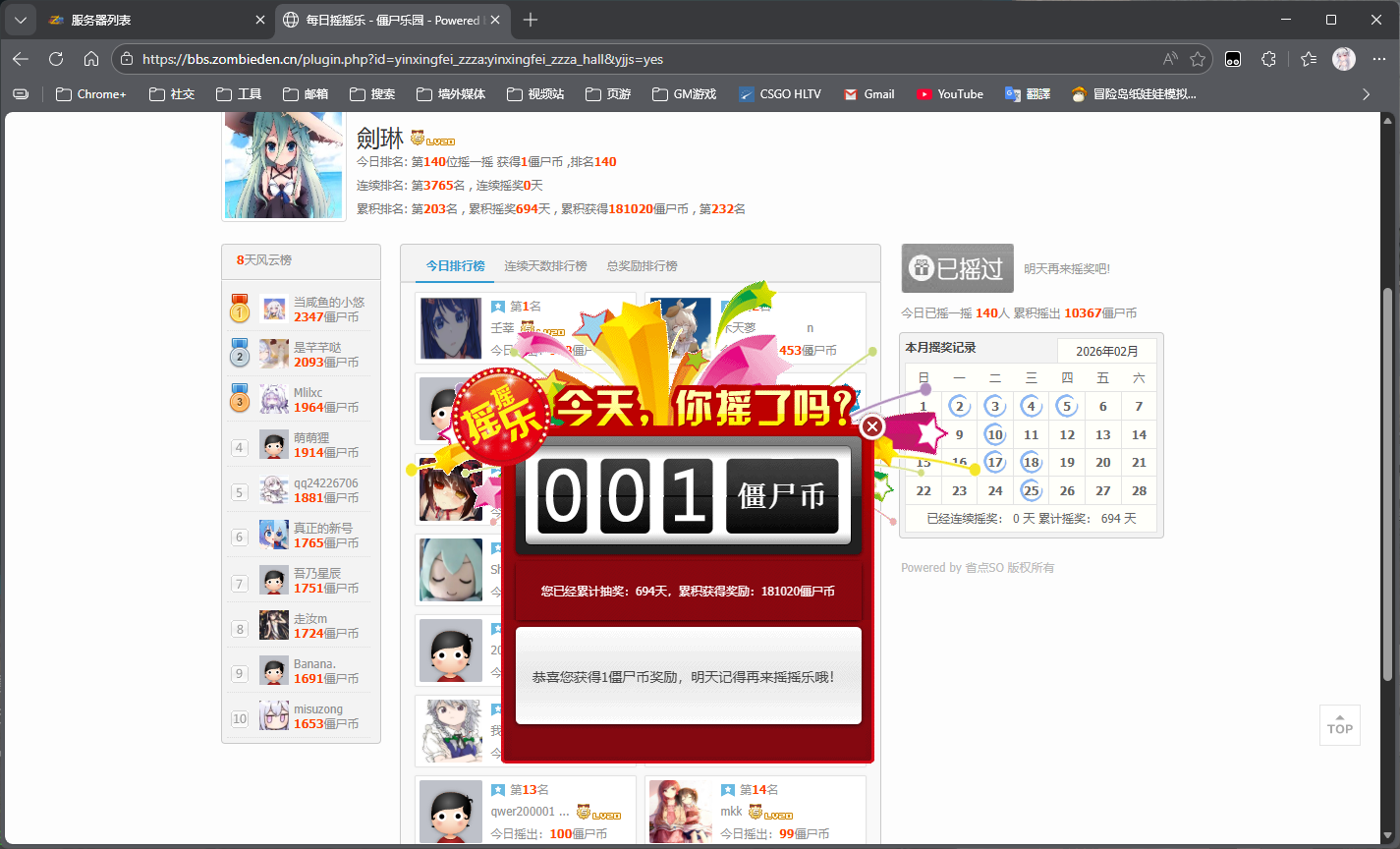Image resolution: width=1400 pixels, height=849 pixels.
Task: Click the 已摇过 button
Action: (957, 268)
